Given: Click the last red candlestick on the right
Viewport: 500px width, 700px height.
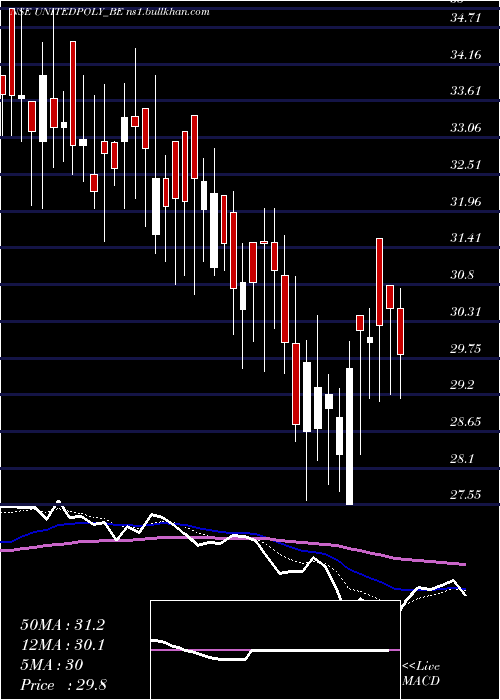Looking at the screenshot, I should [400, 331].
